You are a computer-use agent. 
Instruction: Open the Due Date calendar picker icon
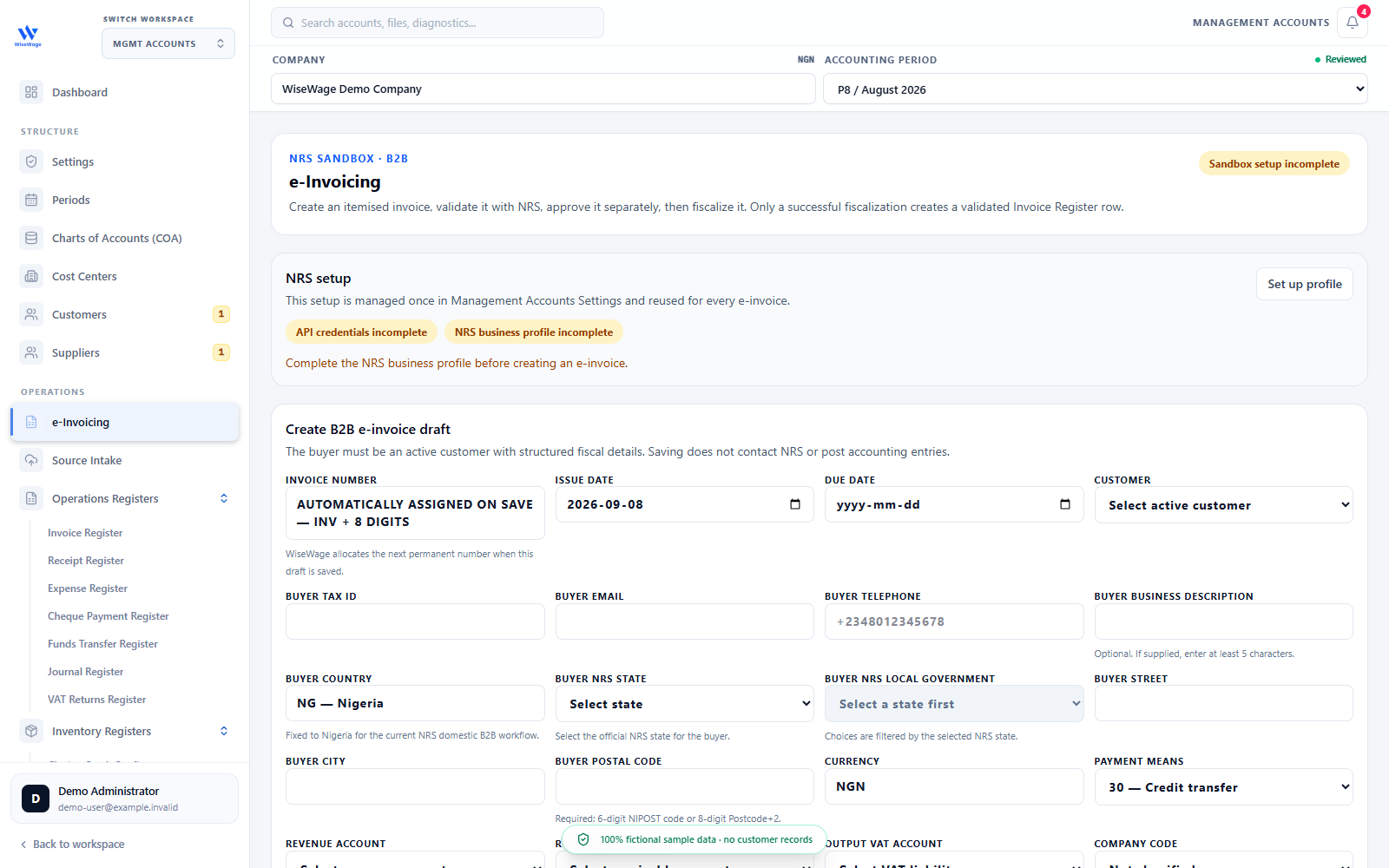[1065, 504]
